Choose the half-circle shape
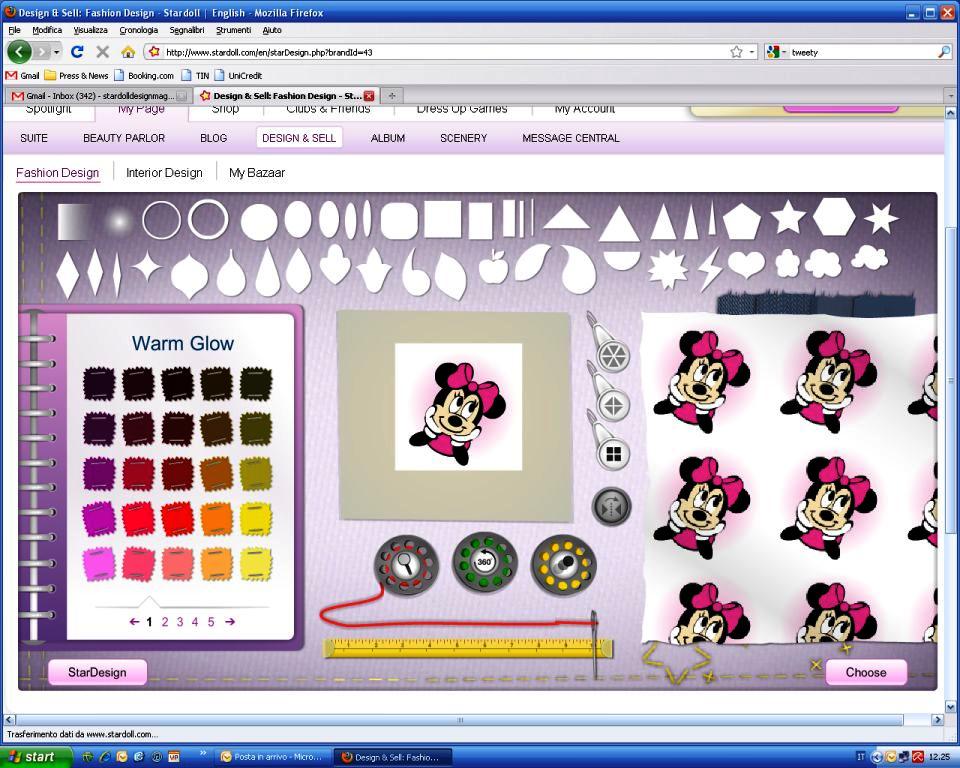This screenshot has height=768, width=960. click(x=621, y=260)
